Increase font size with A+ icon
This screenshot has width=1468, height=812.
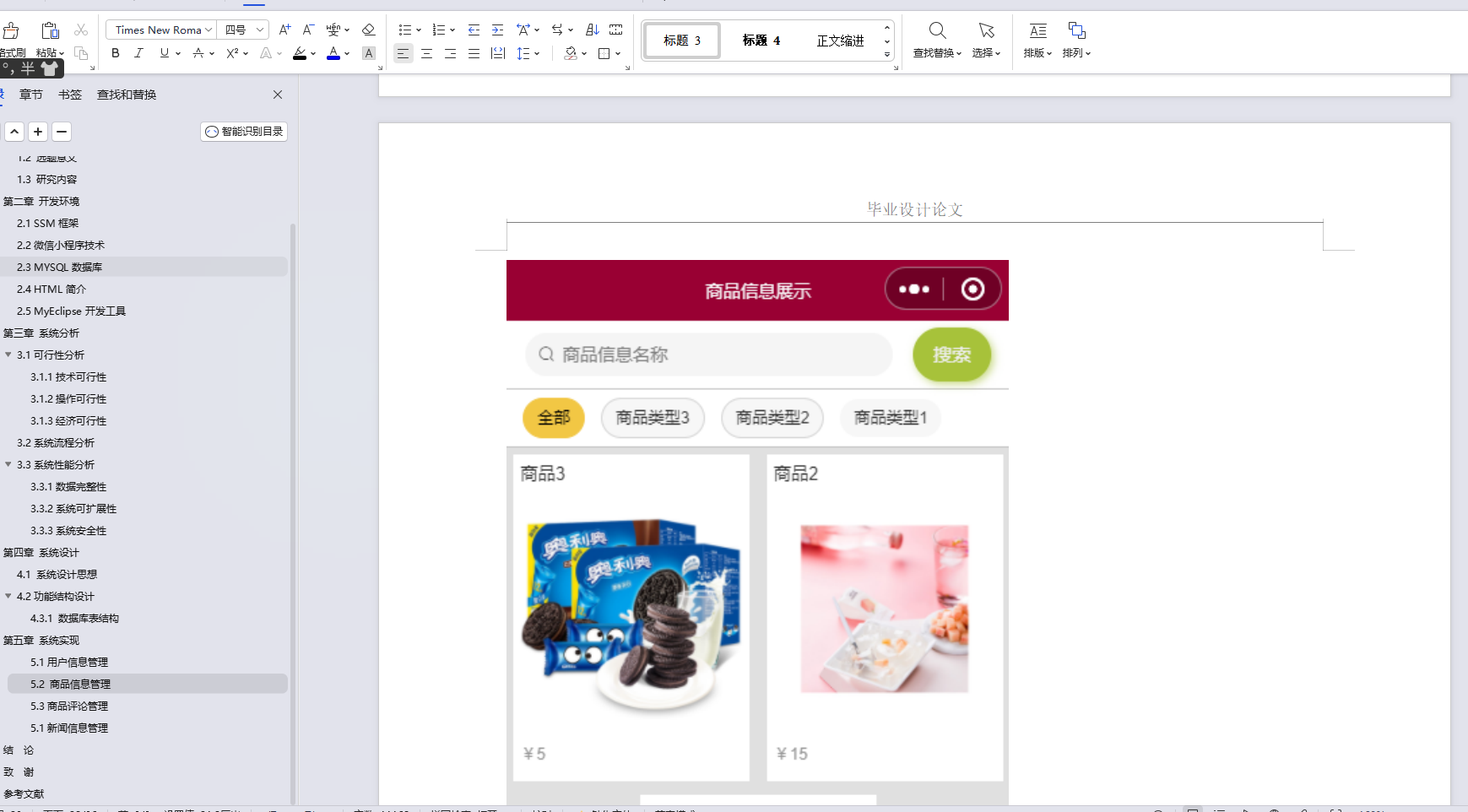click(x=284, y=30)
